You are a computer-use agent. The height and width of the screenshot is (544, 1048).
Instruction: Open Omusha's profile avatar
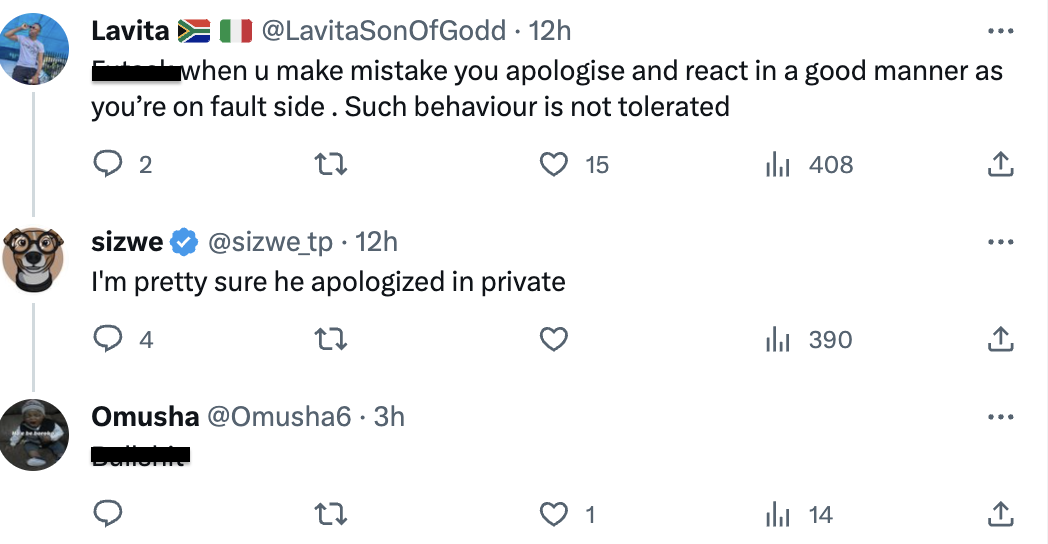(33, 435)
